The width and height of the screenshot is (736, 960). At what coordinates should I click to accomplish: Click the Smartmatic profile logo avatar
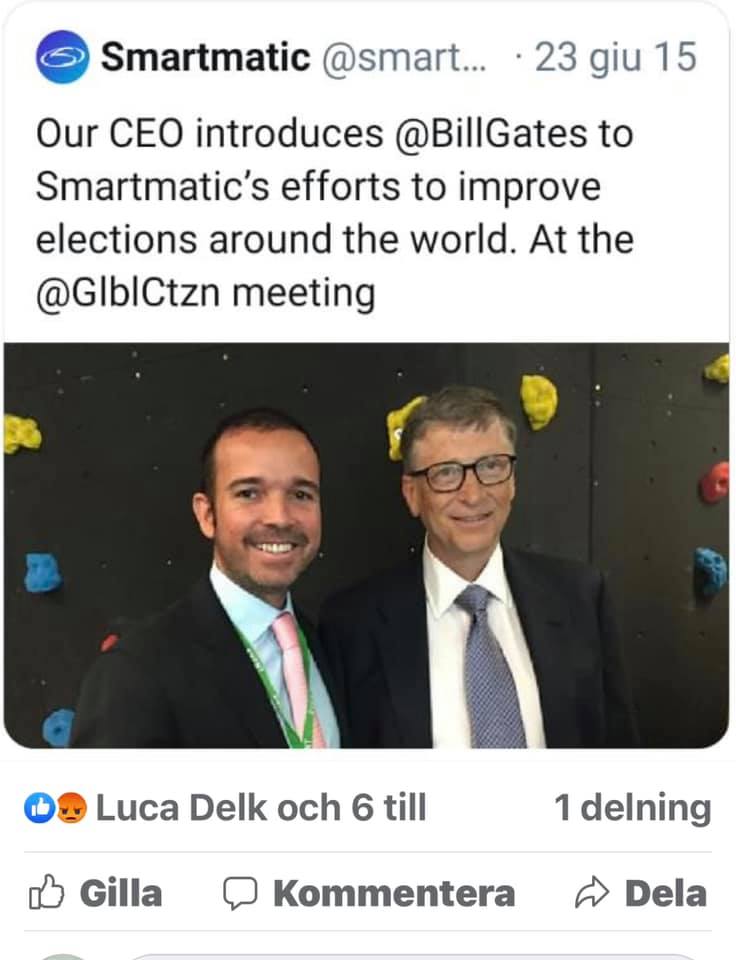point(62,57)
